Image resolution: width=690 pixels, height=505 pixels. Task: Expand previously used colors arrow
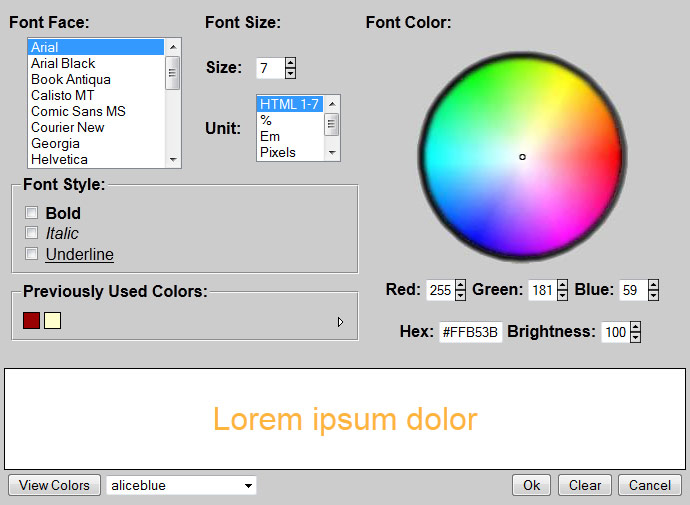point(340,322)
